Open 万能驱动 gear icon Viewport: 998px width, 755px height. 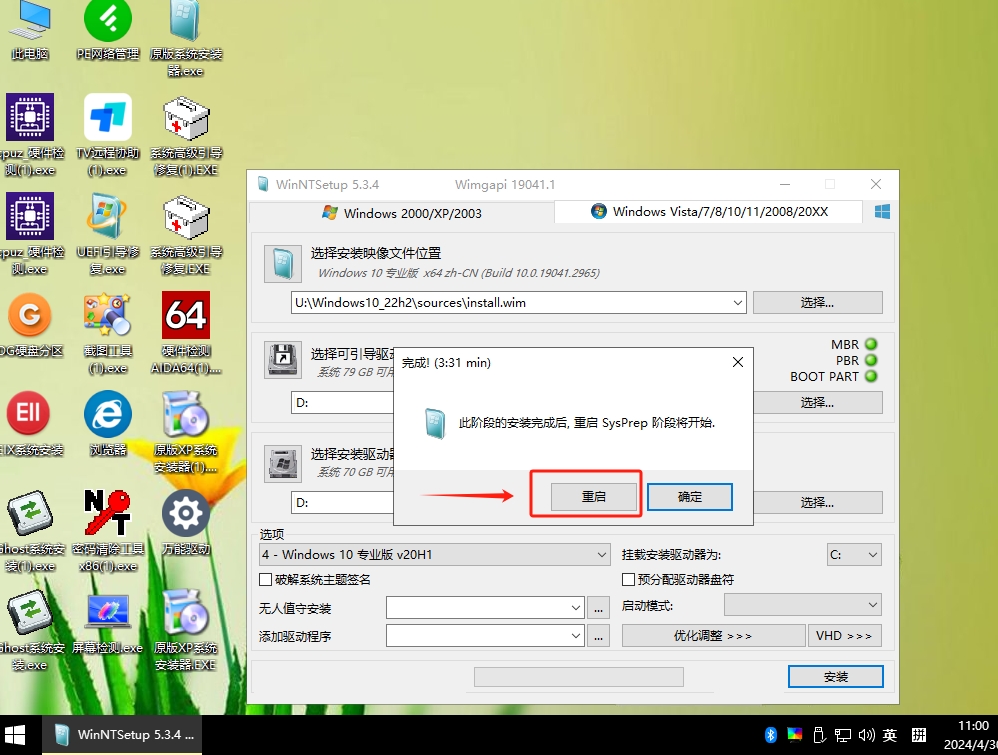point(185,522)
